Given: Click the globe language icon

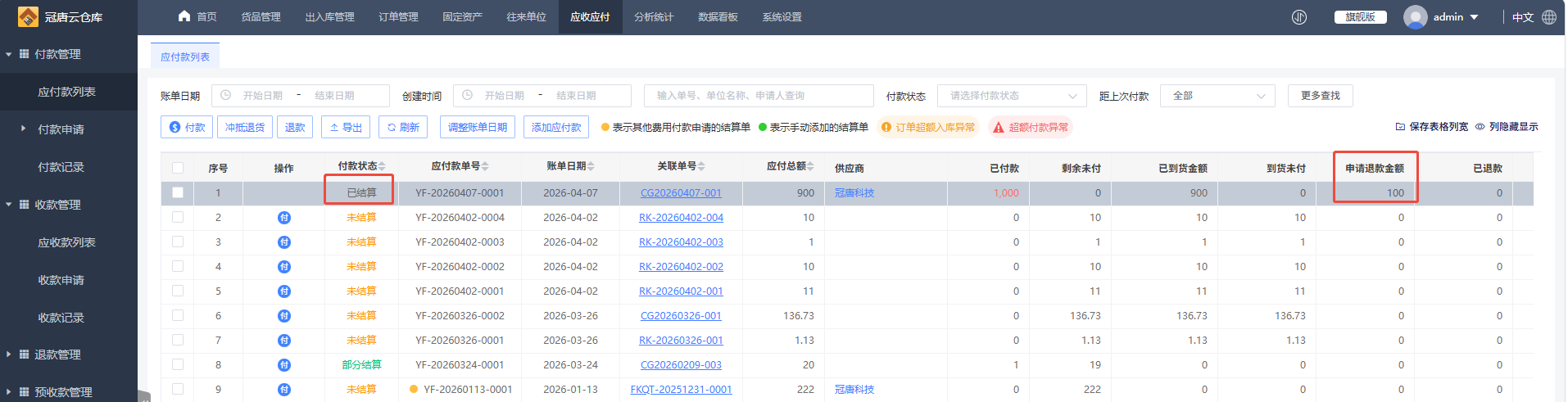Looking at the screenshot, I should 1549,17.
